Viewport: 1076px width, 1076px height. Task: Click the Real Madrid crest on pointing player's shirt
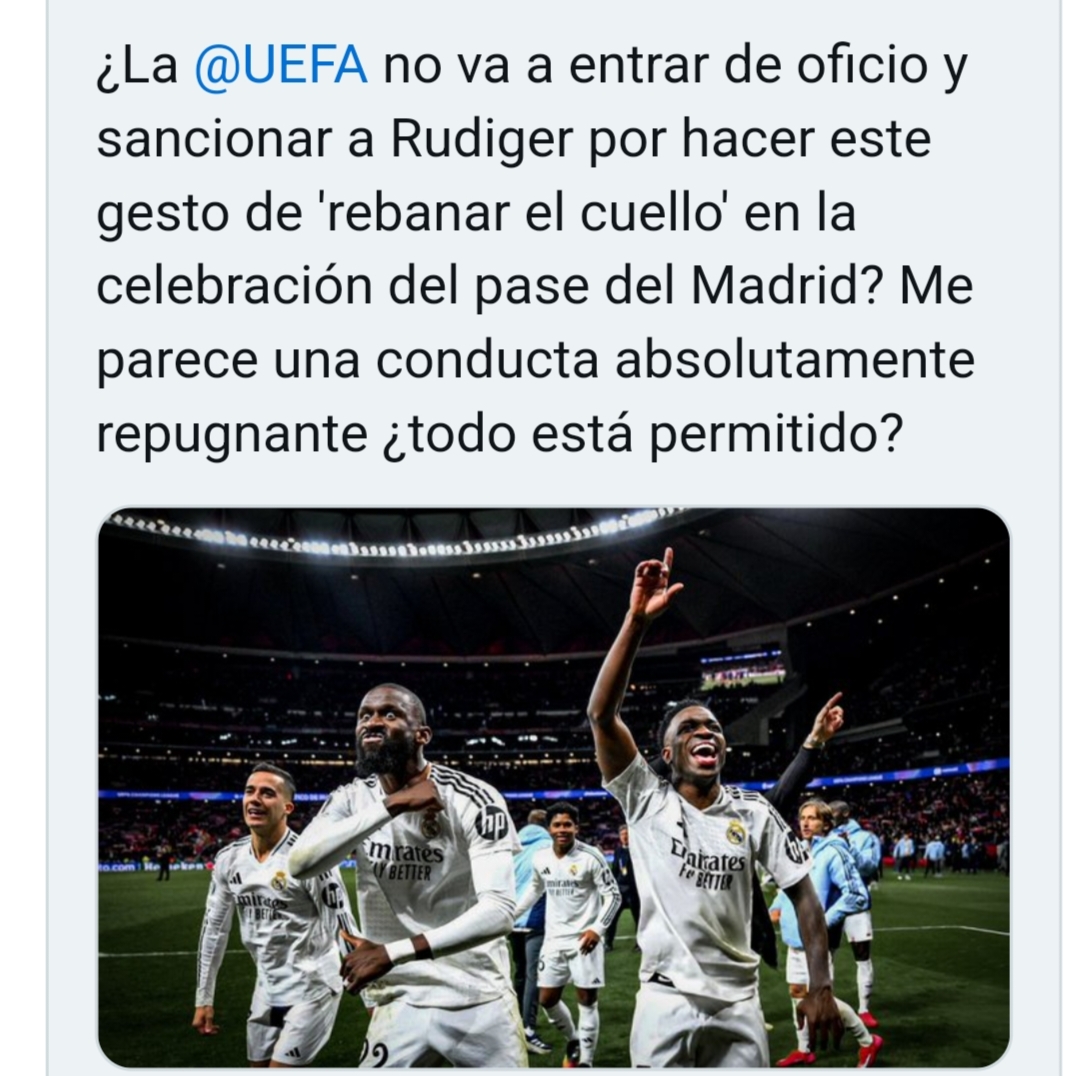click(736, 832)
